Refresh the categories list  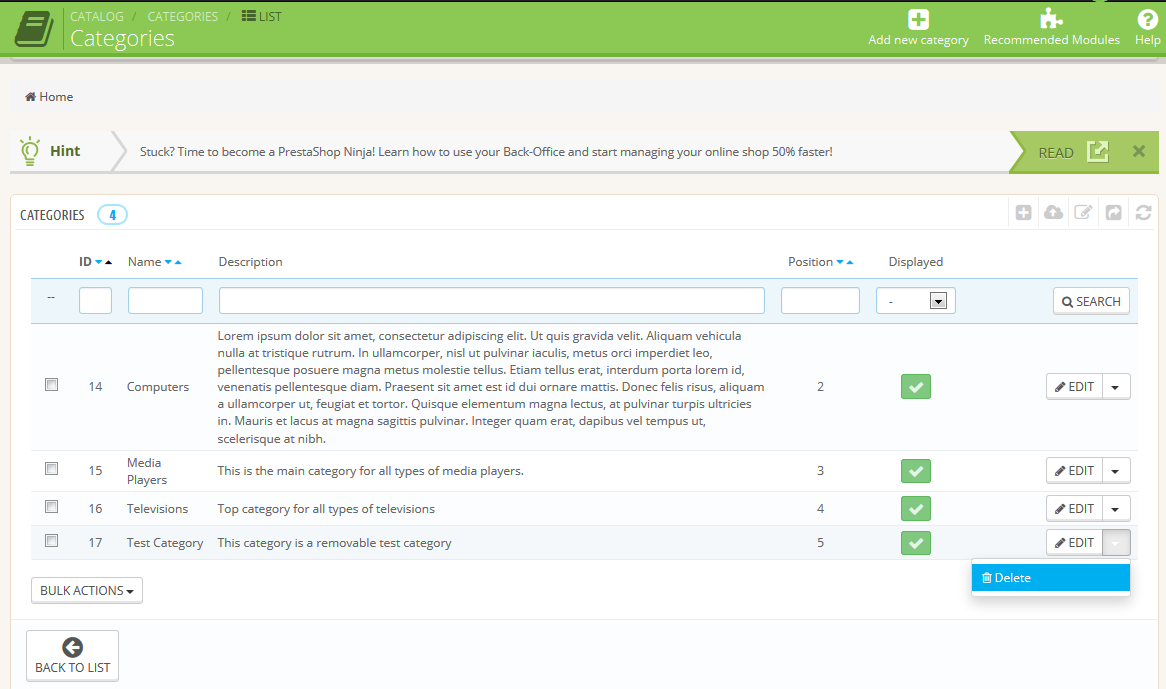[1143, 212]
